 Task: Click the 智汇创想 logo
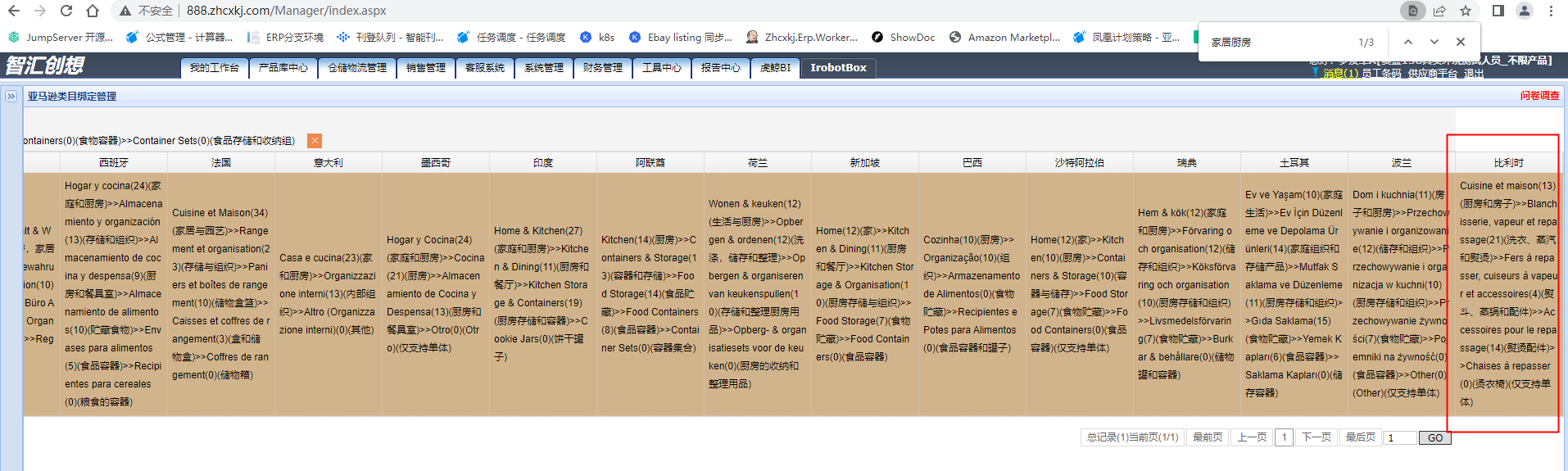tap(45, 66)
